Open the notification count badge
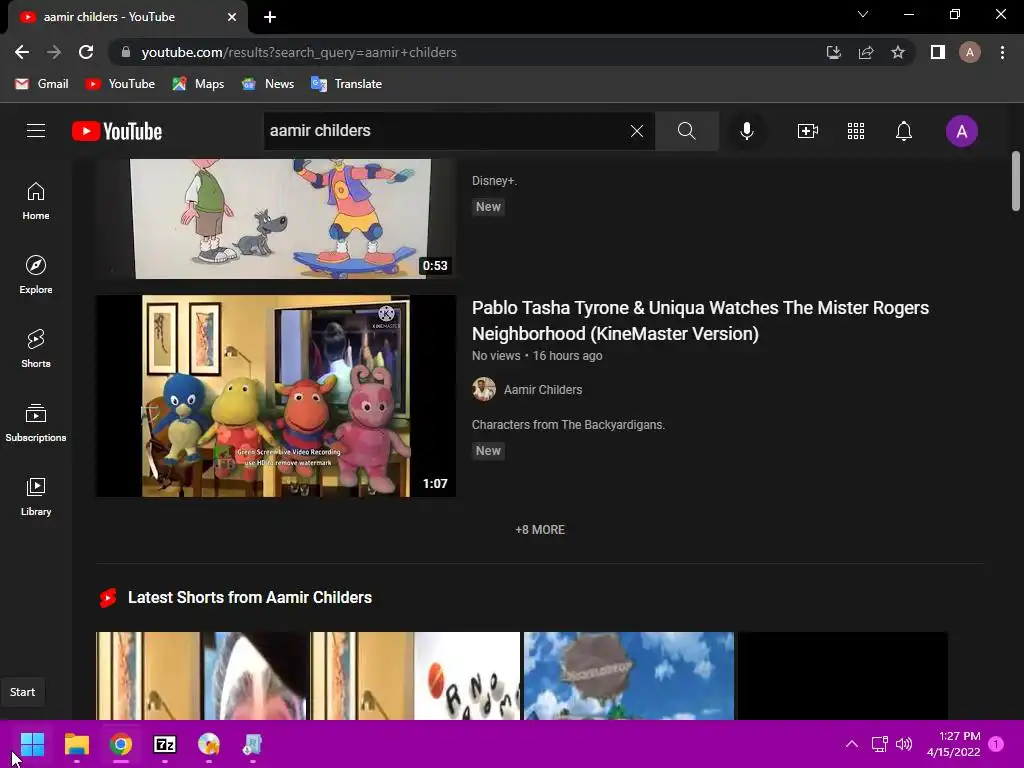The width and height of the screenshot is (1024, 768). point(996,744)
